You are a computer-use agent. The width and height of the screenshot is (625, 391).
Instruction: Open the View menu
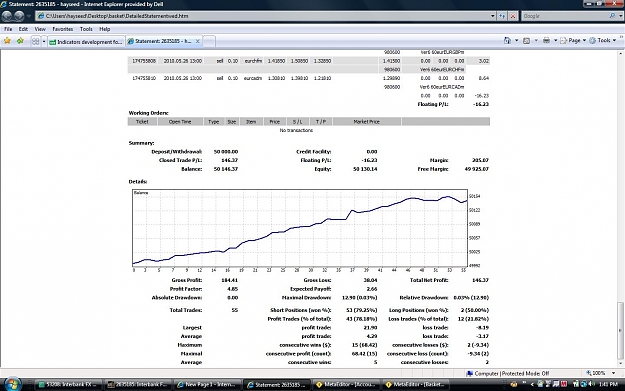pos(40,29)
